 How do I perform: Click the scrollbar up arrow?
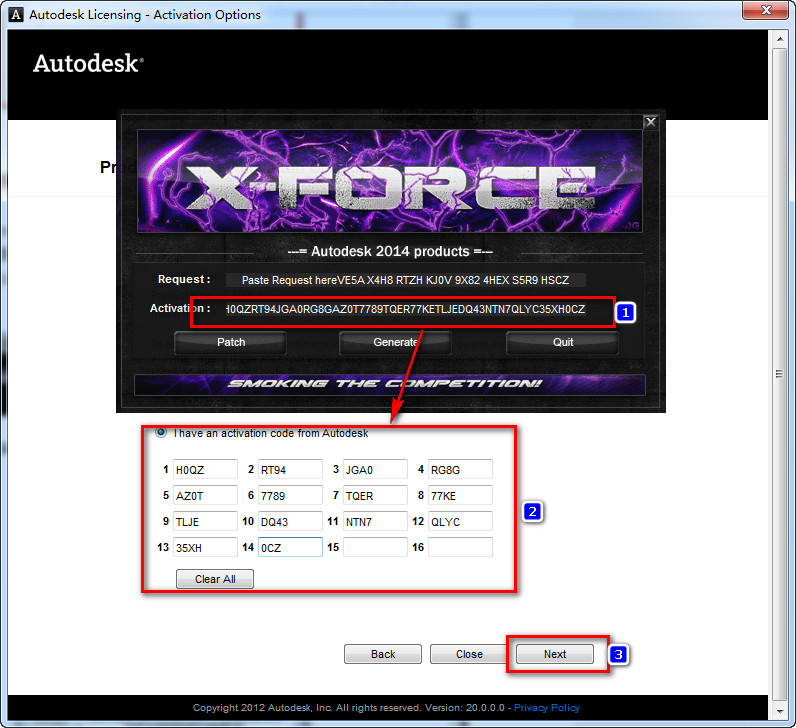(x=779, y=39)
